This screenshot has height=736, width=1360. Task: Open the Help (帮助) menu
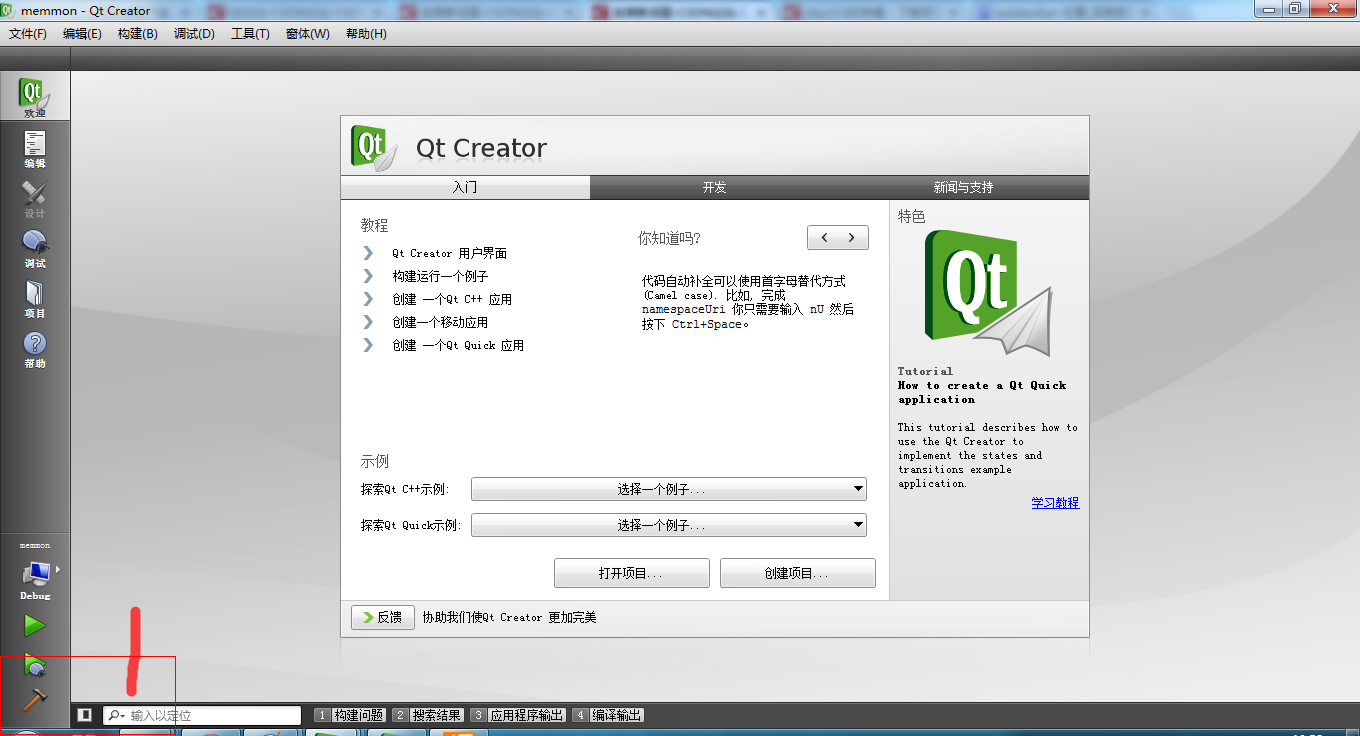coord(366,34)
